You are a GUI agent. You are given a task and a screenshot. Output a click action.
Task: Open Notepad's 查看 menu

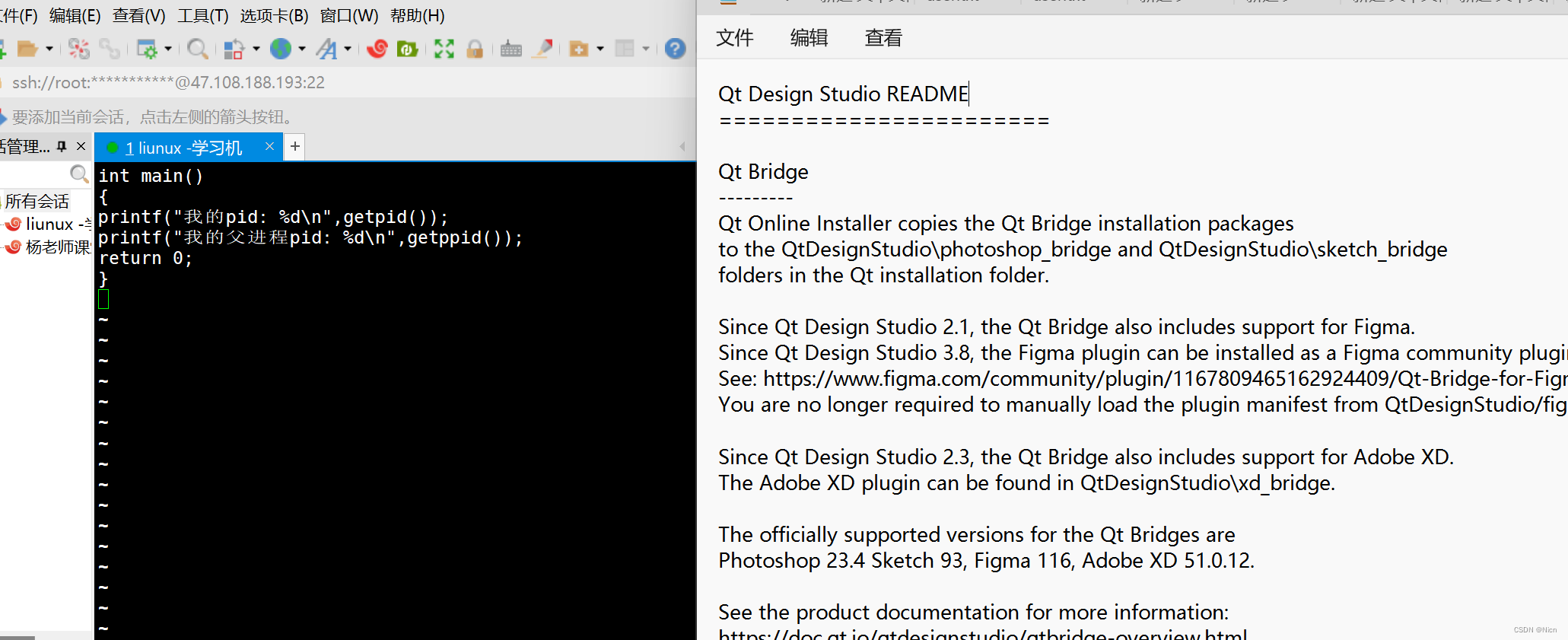pos(883,37)
